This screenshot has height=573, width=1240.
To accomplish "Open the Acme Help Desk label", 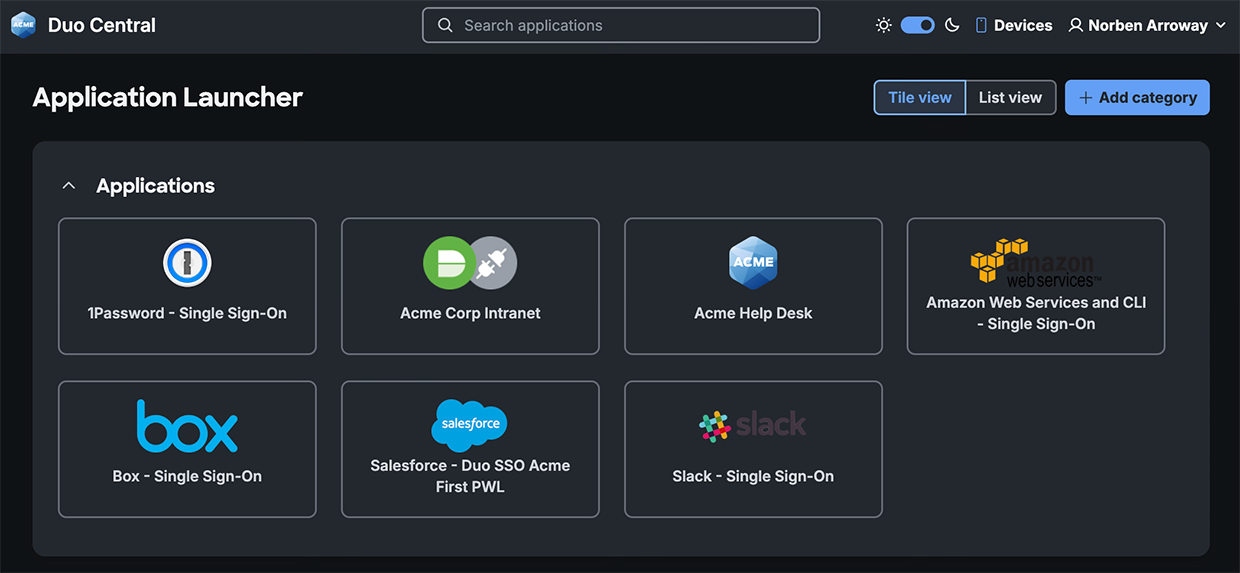I will [x=753, y=313].
